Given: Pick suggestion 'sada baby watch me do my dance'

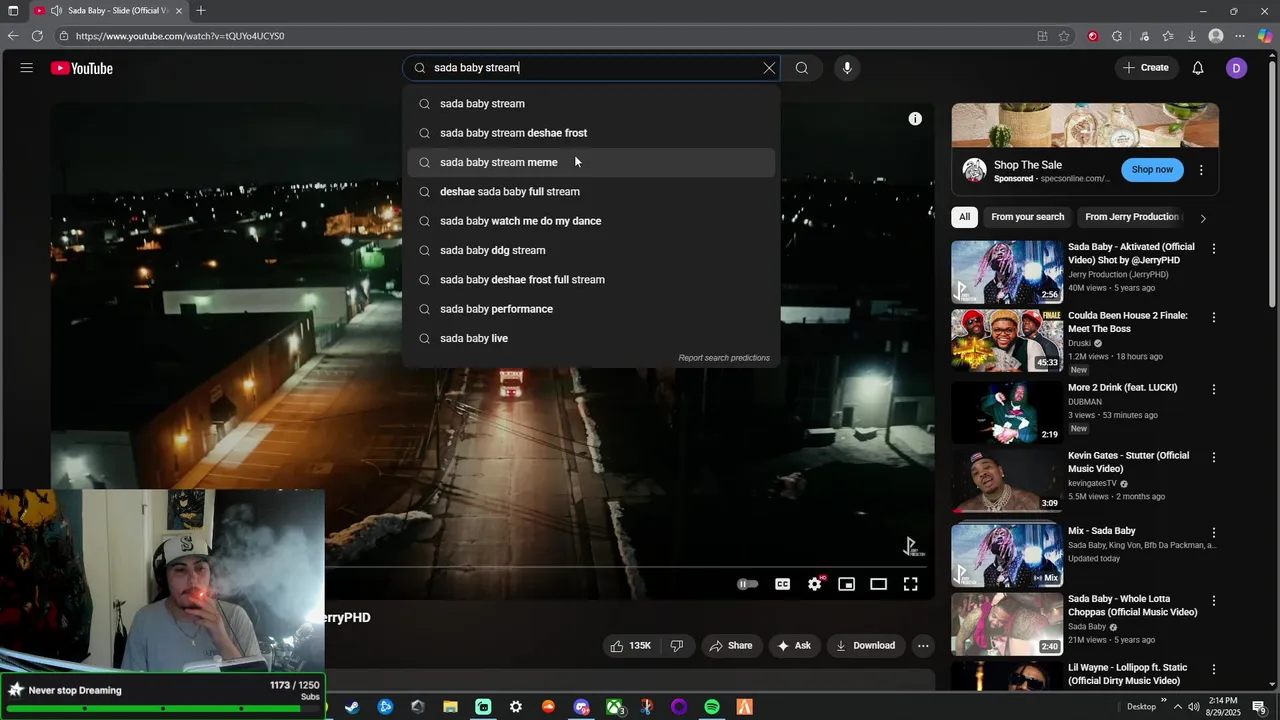Looking at the screenshot, I should coord(591,221).
